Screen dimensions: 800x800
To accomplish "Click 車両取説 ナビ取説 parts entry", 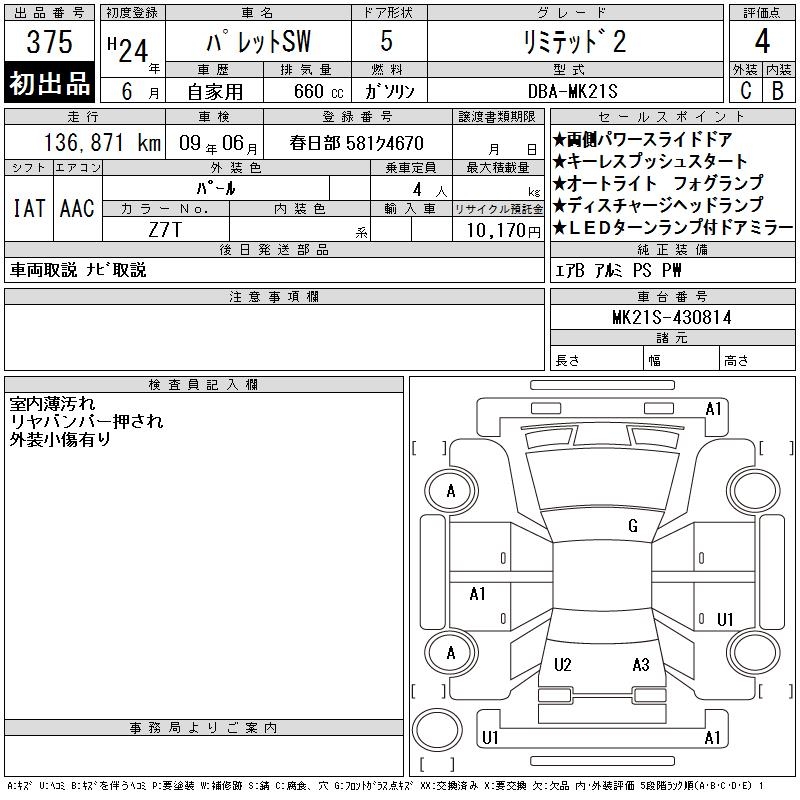I will tap(78, 270).
